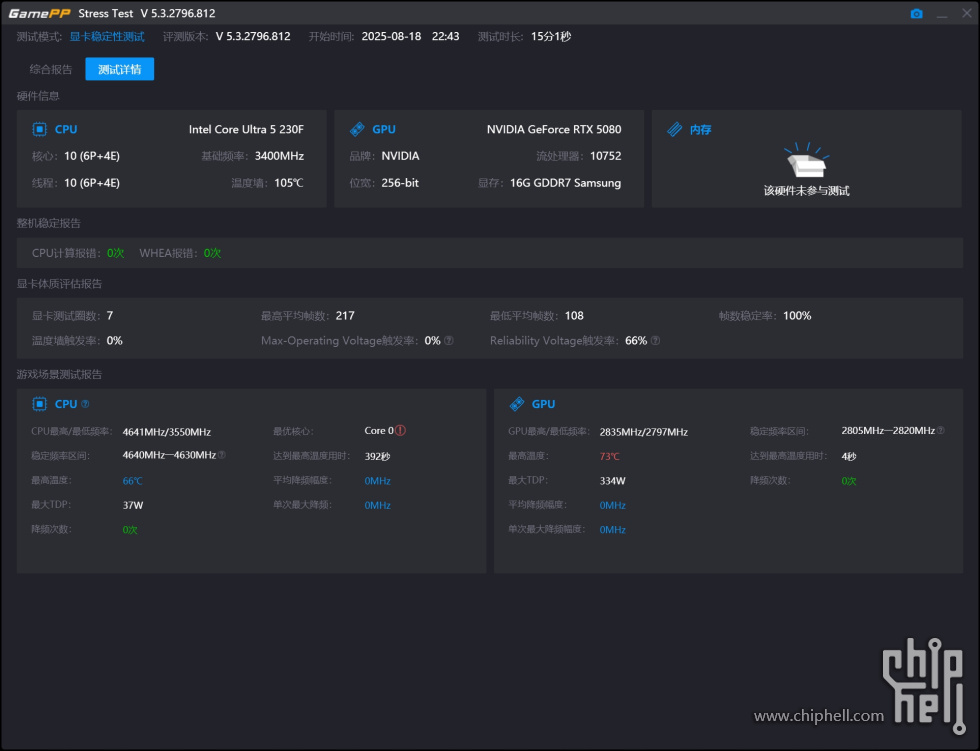
Task: Click the 4641MHz/3550MHz CPU frequency value
Action: click(x=167, y=432)
